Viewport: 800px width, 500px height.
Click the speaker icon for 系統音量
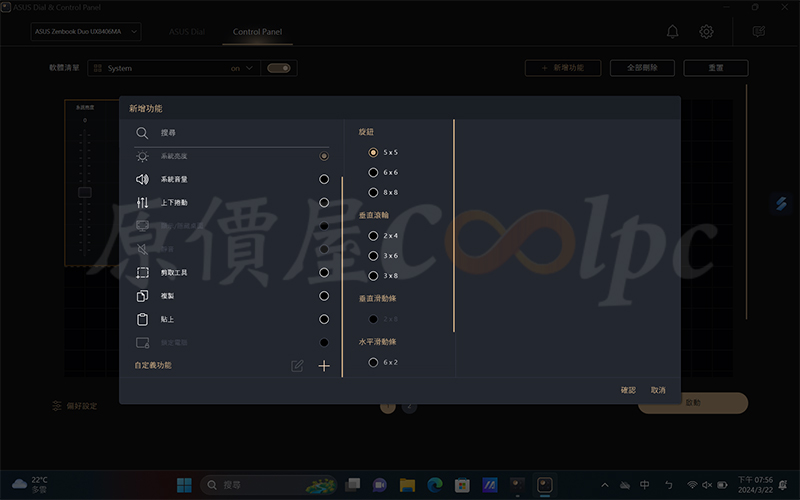point(142,179)
